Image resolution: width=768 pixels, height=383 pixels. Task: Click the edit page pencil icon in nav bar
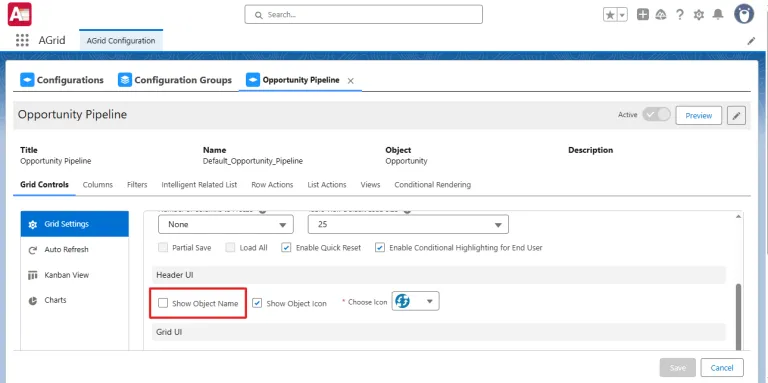click(x=751, y=41)
